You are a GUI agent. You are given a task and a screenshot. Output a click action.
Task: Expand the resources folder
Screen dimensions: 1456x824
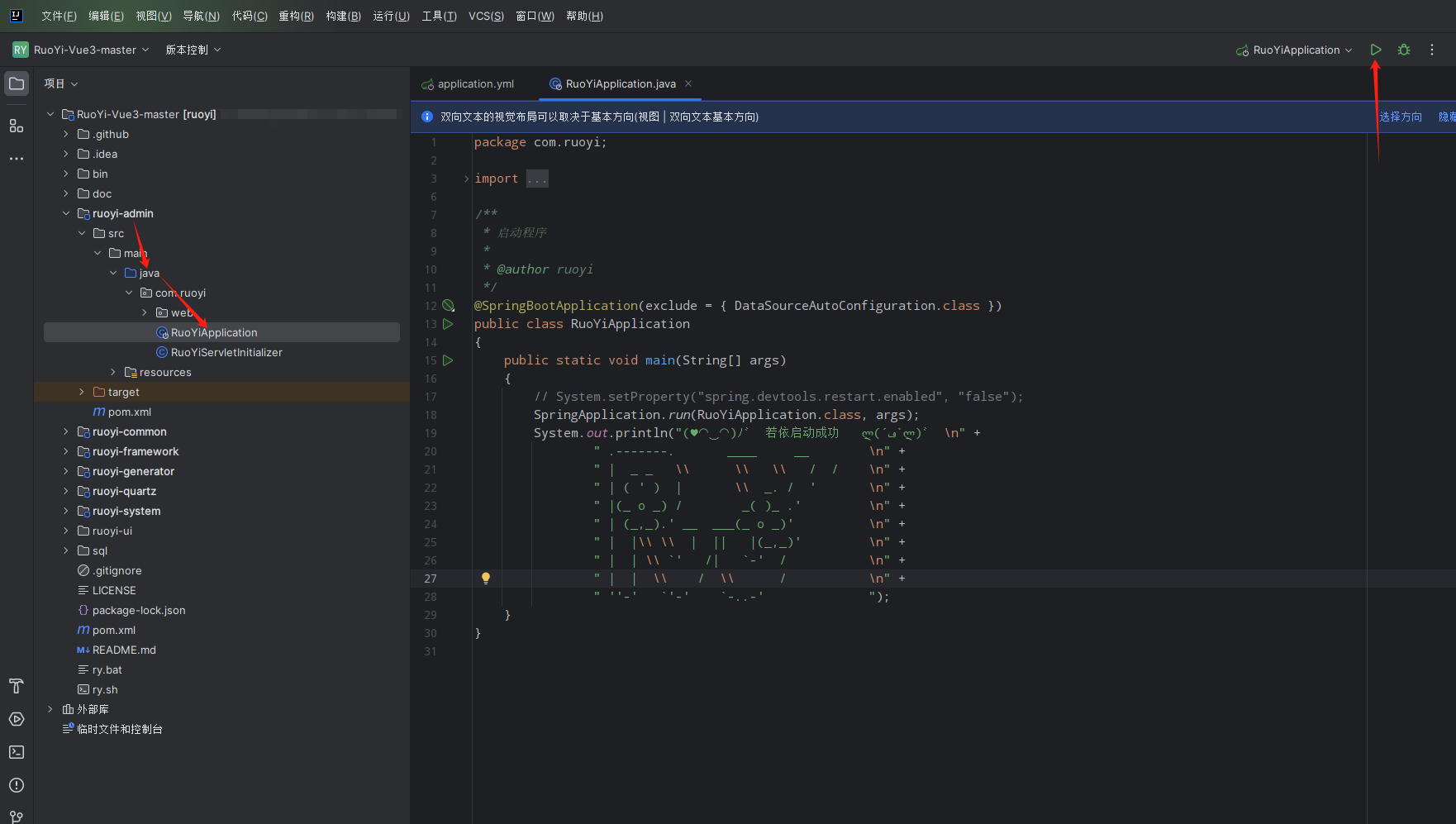click(x=113, y=372)
